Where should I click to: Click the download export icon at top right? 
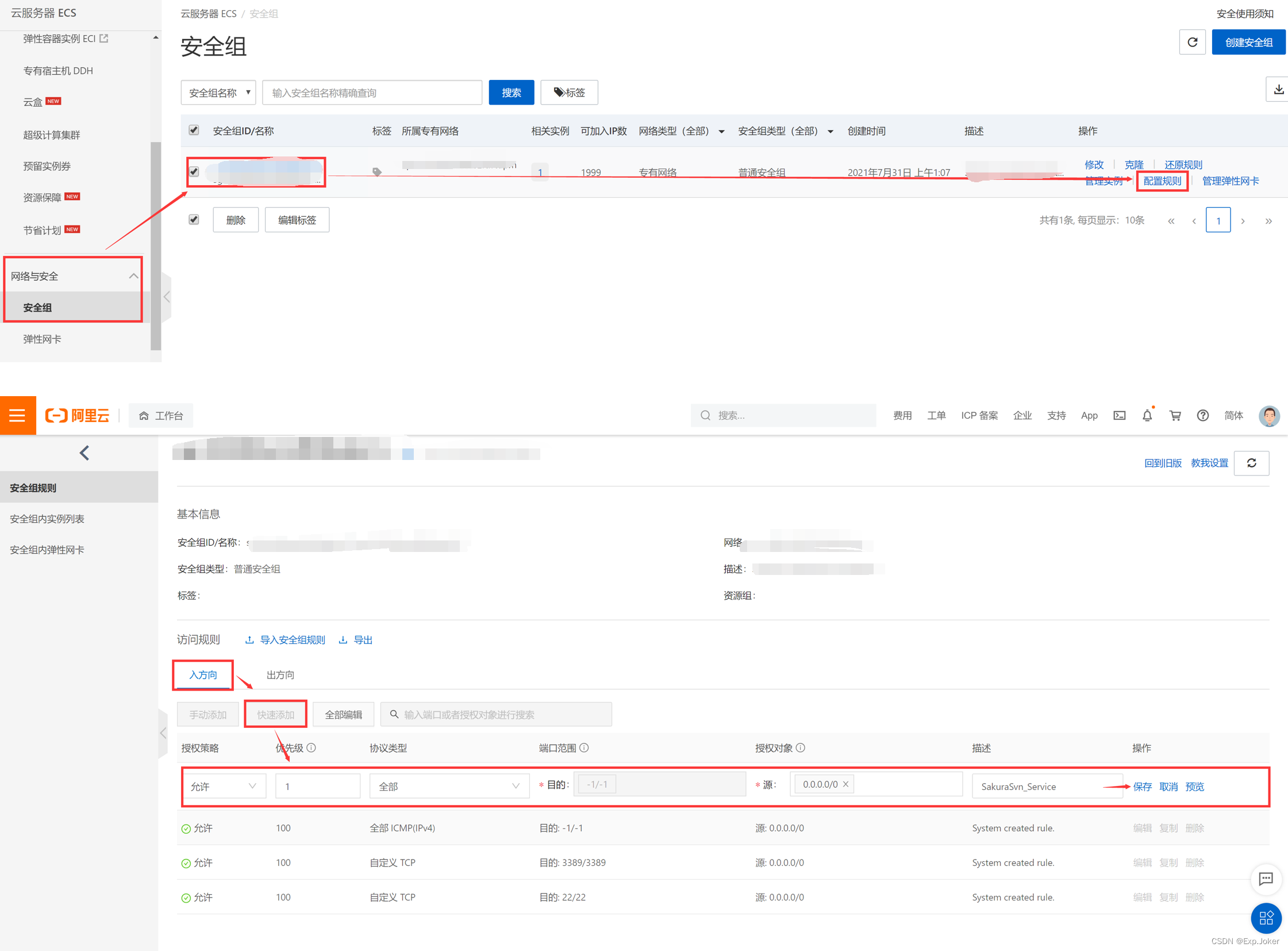click(x=1278, y=90)
